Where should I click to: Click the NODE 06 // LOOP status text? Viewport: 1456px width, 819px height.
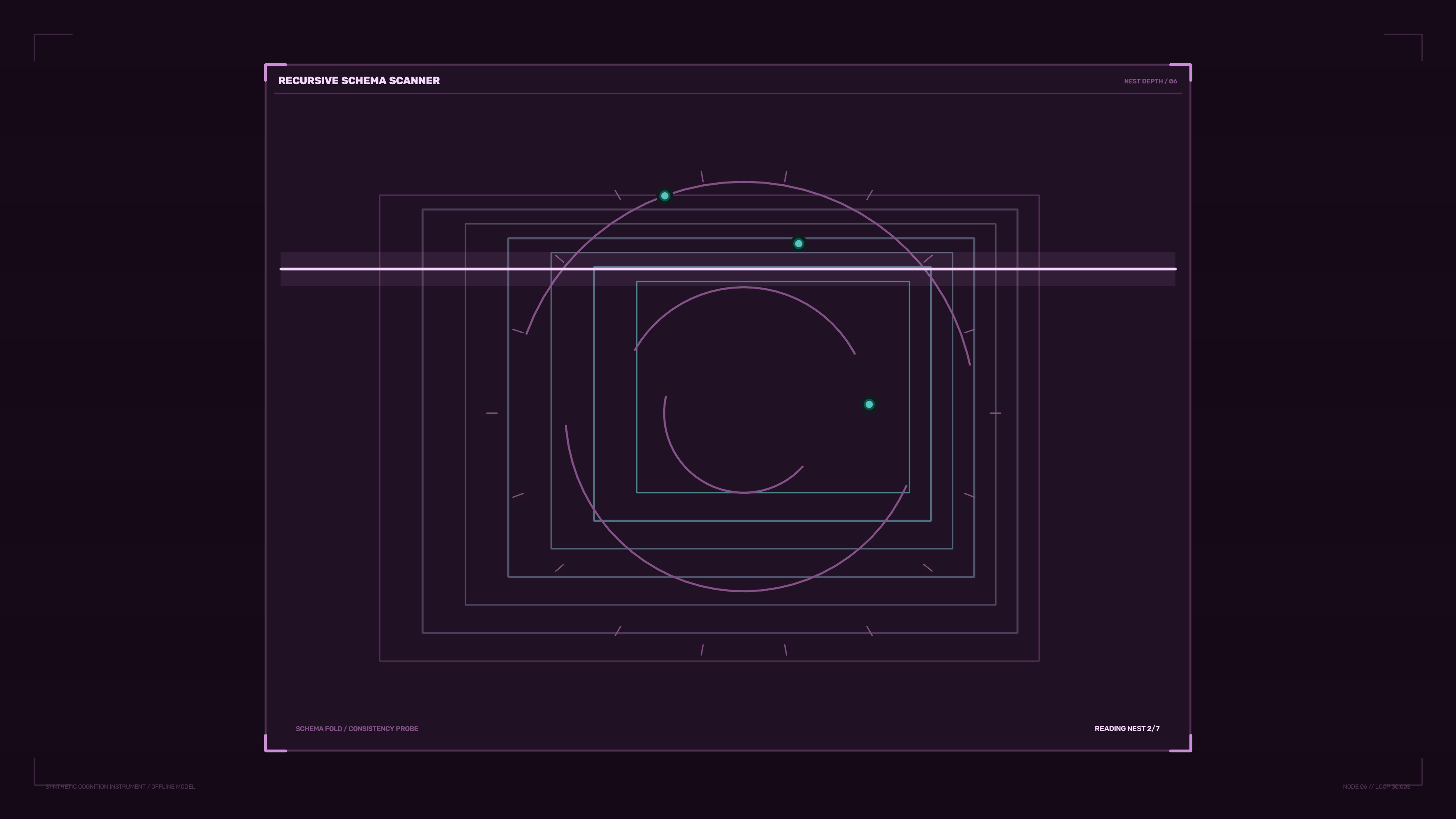click(x=1376, y=787)
